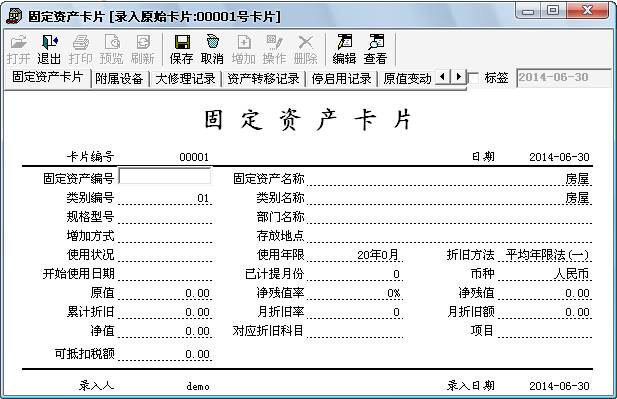Click the 项目 field
The width and height of the screenshot is (617, 399).
click(545, 331)
